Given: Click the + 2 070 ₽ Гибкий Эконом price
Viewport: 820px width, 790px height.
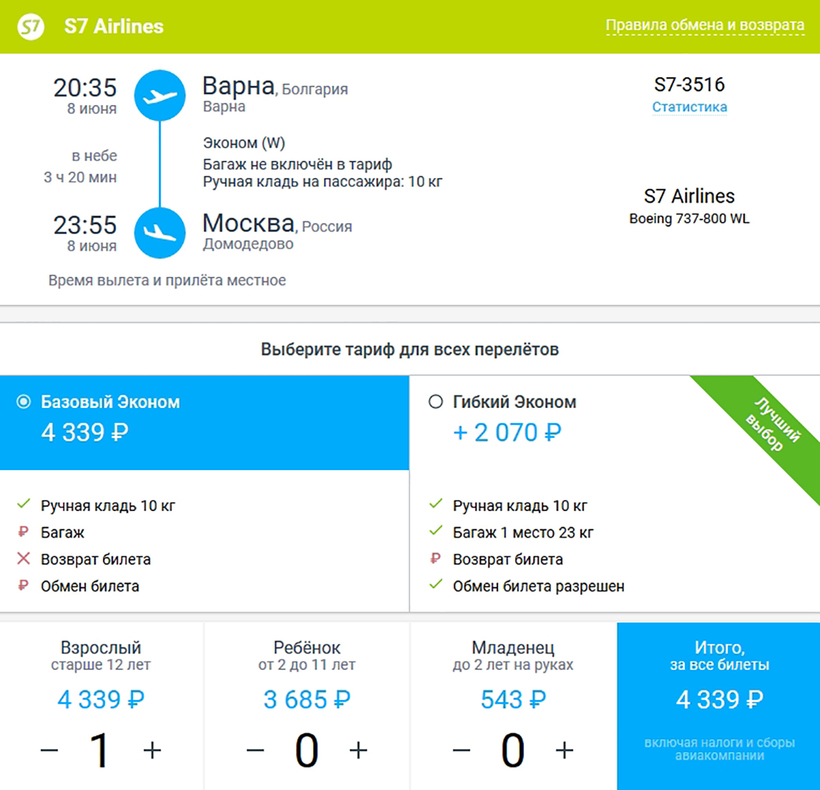Looking at the screenshot, I should [x=507, y=432].
